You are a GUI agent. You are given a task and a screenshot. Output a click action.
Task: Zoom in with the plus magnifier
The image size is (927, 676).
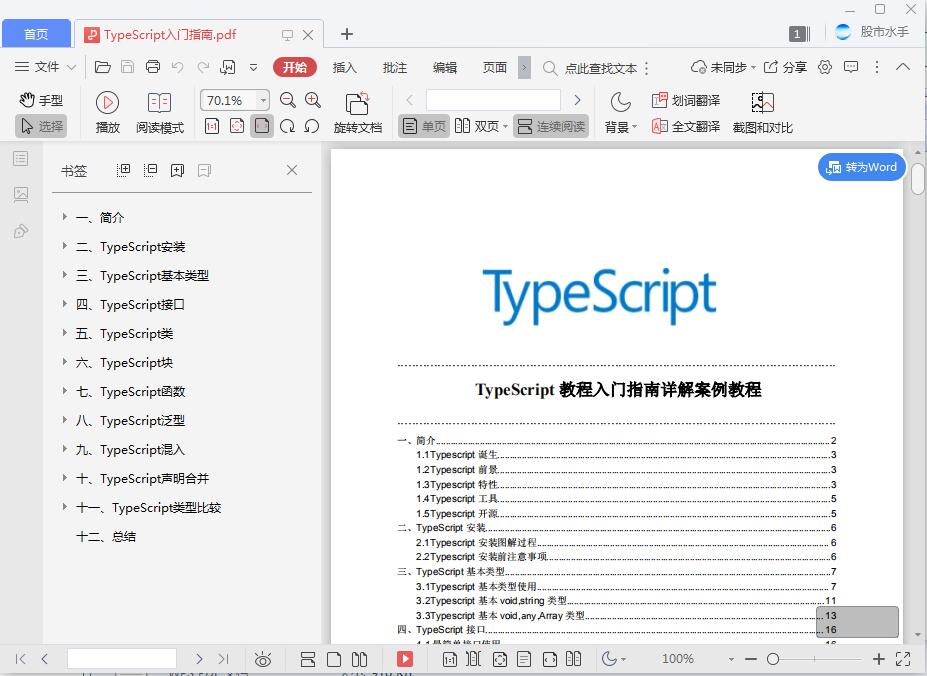point(313,100)
